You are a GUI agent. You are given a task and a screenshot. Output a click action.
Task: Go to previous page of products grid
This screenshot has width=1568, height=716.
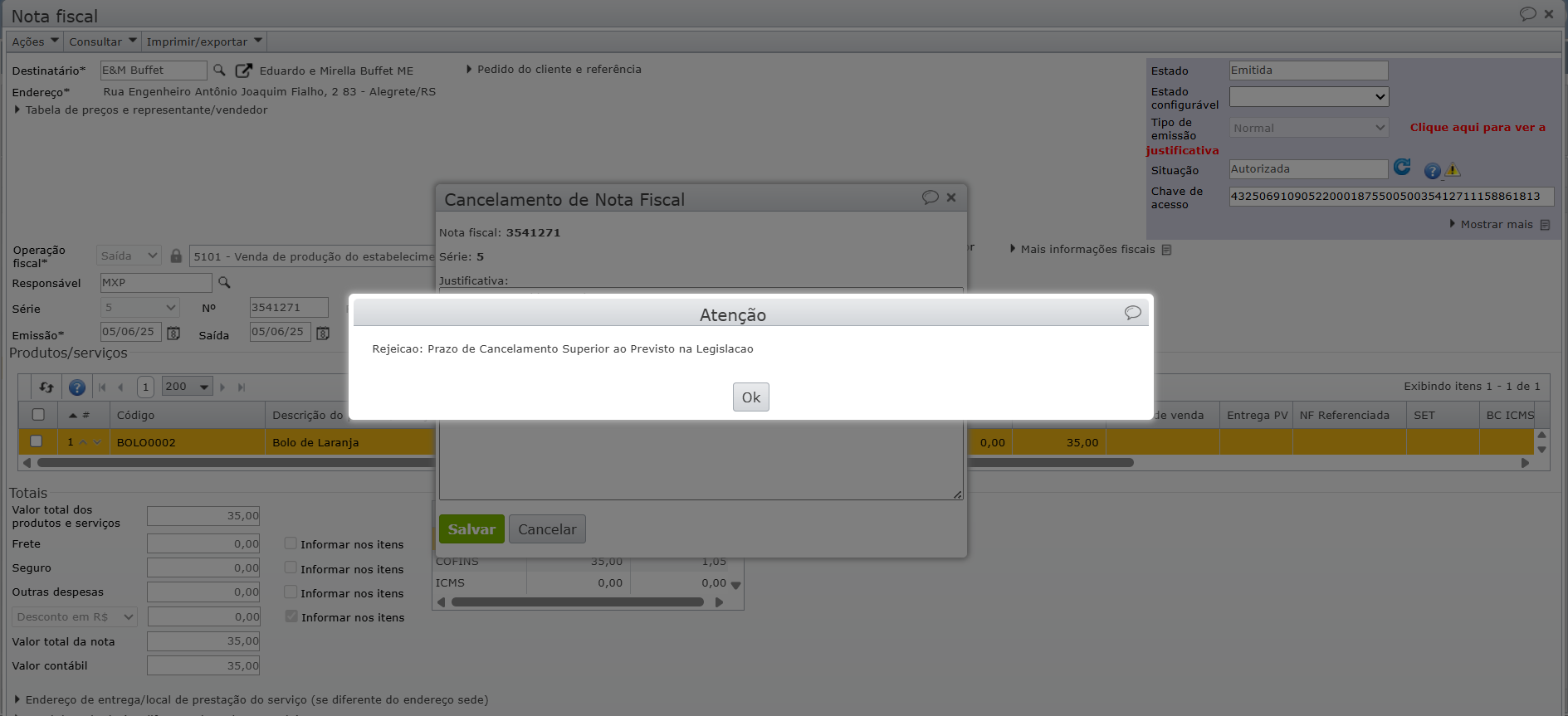pyautogui.click(x=120, y=387)
